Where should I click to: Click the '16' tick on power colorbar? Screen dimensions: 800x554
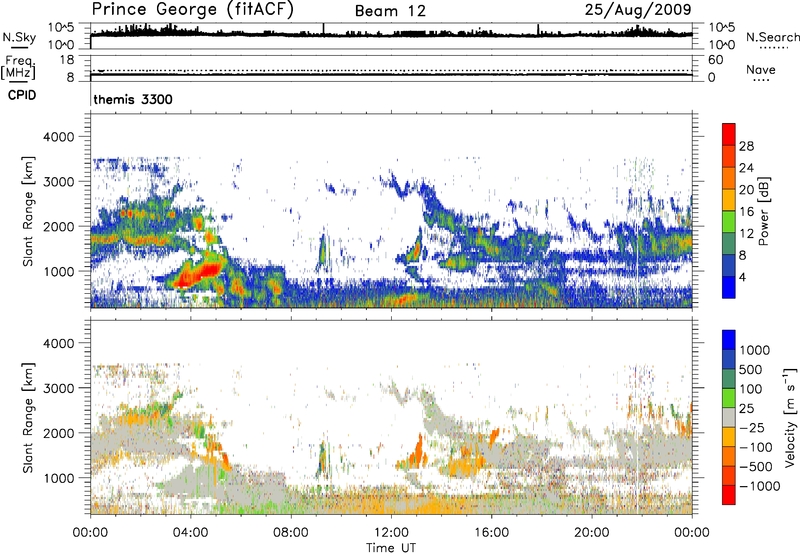click(x=746, y=212)
